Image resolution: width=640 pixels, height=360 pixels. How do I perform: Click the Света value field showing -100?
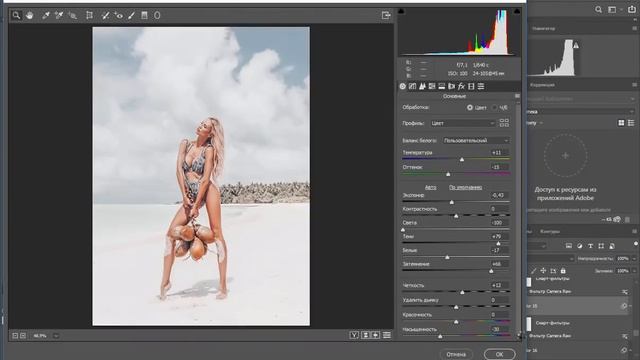[x=499, y=222]
